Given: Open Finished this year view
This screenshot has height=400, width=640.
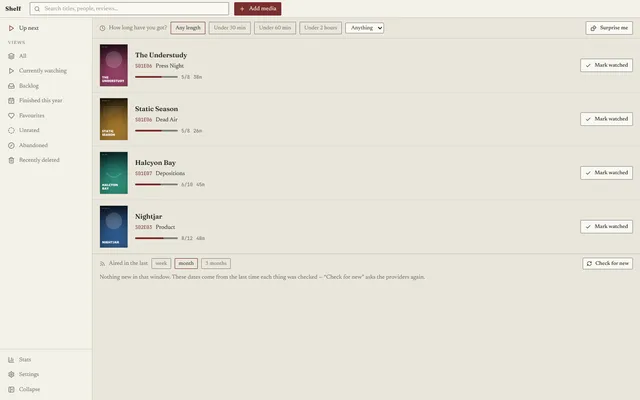Looking at the screenshot, I should coord(46,100).
